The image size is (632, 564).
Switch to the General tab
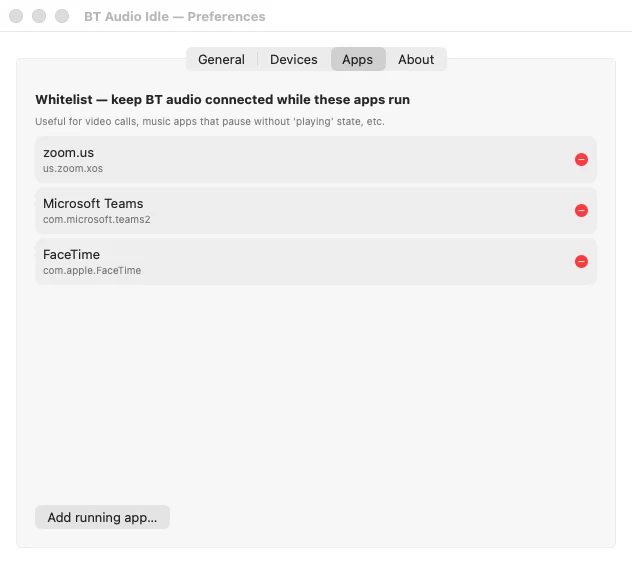click(221, 59)
